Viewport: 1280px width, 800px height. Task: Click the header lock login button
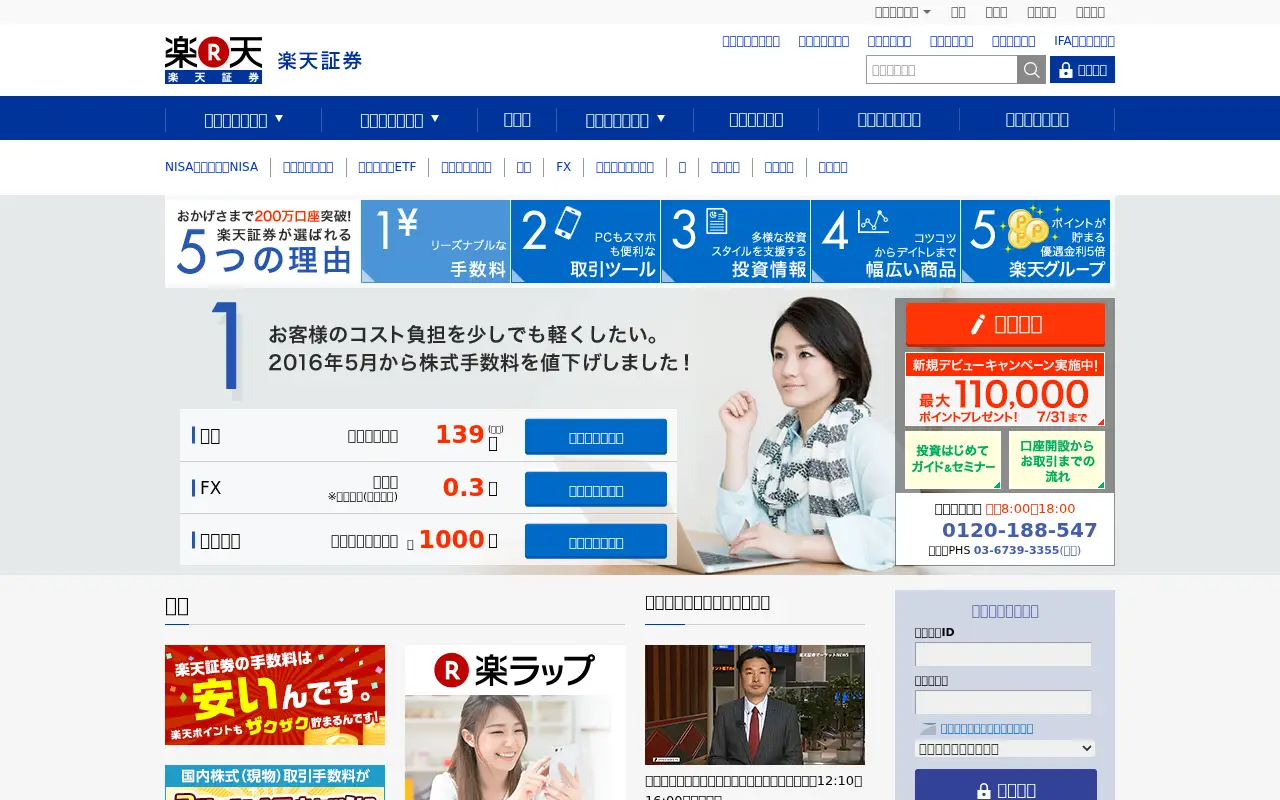point(1082,70)
